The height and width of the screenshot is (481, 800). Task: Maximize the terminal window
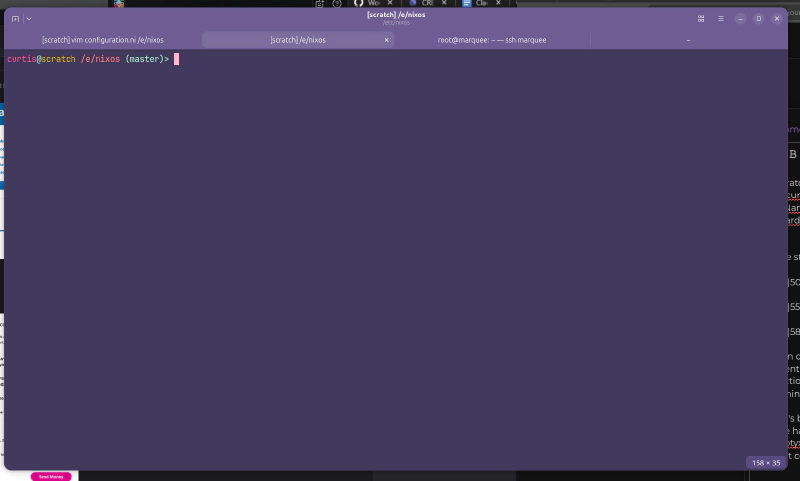(759, 19)
